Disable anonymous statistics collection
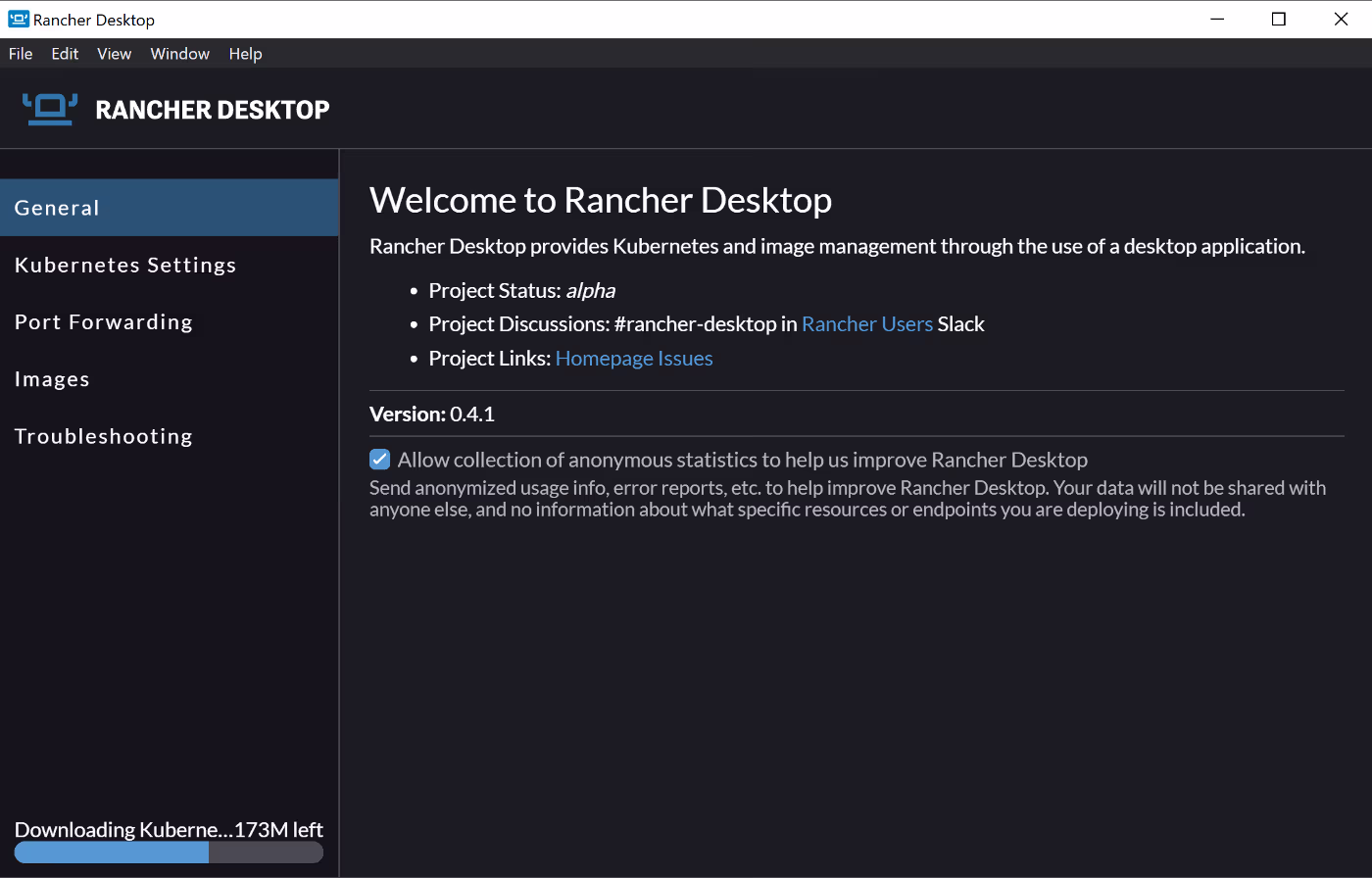This screenshot has height=878, width=1372. [x=379, y=459]
